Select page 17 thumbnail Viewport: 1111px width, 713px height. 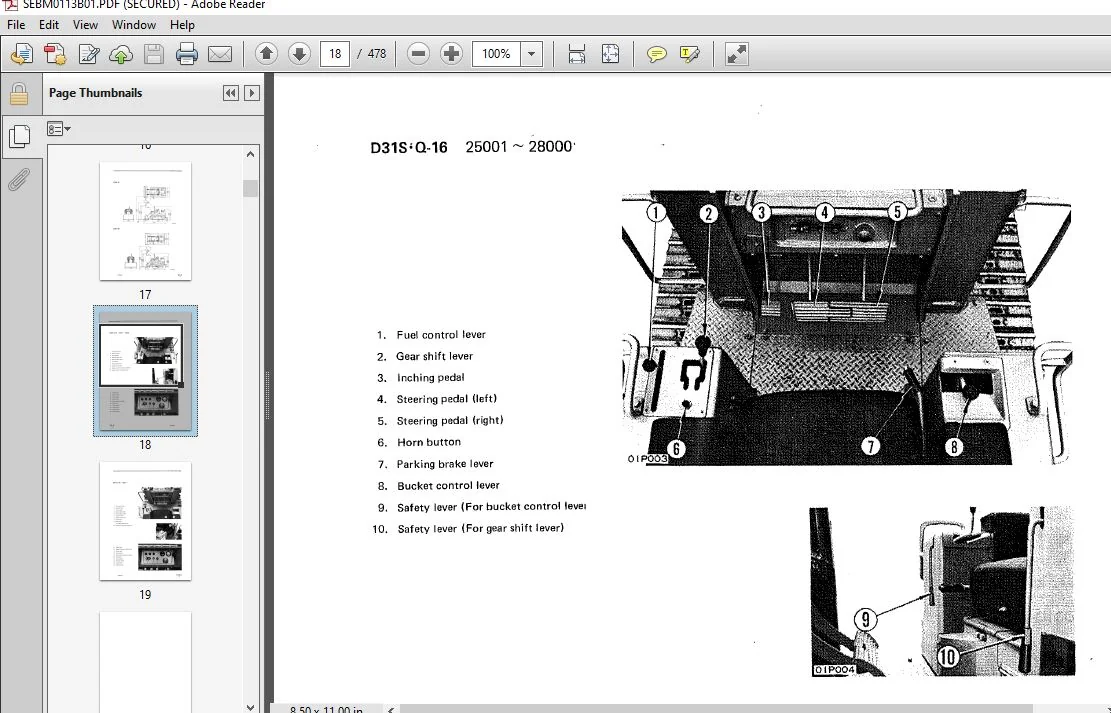pos(145,221)
